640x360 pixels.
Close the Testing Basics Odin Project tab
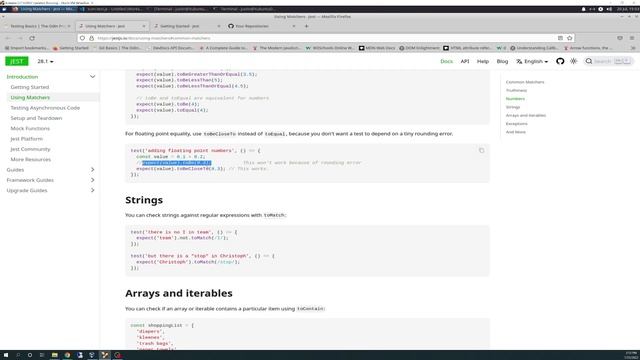tap(69, 26)
